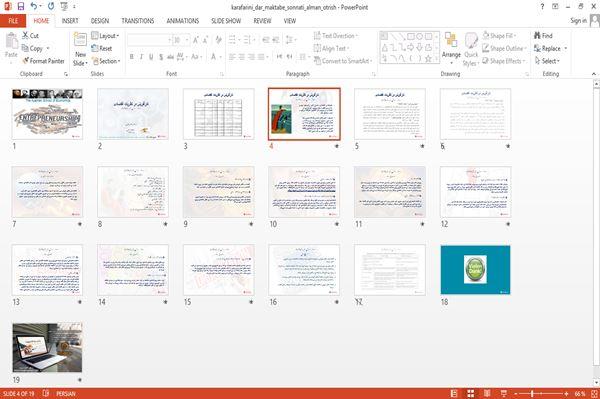Viewport: 600px width, 399px height.
Task: Switch to Normal view in status bar
Action: [x=454, y=393]
